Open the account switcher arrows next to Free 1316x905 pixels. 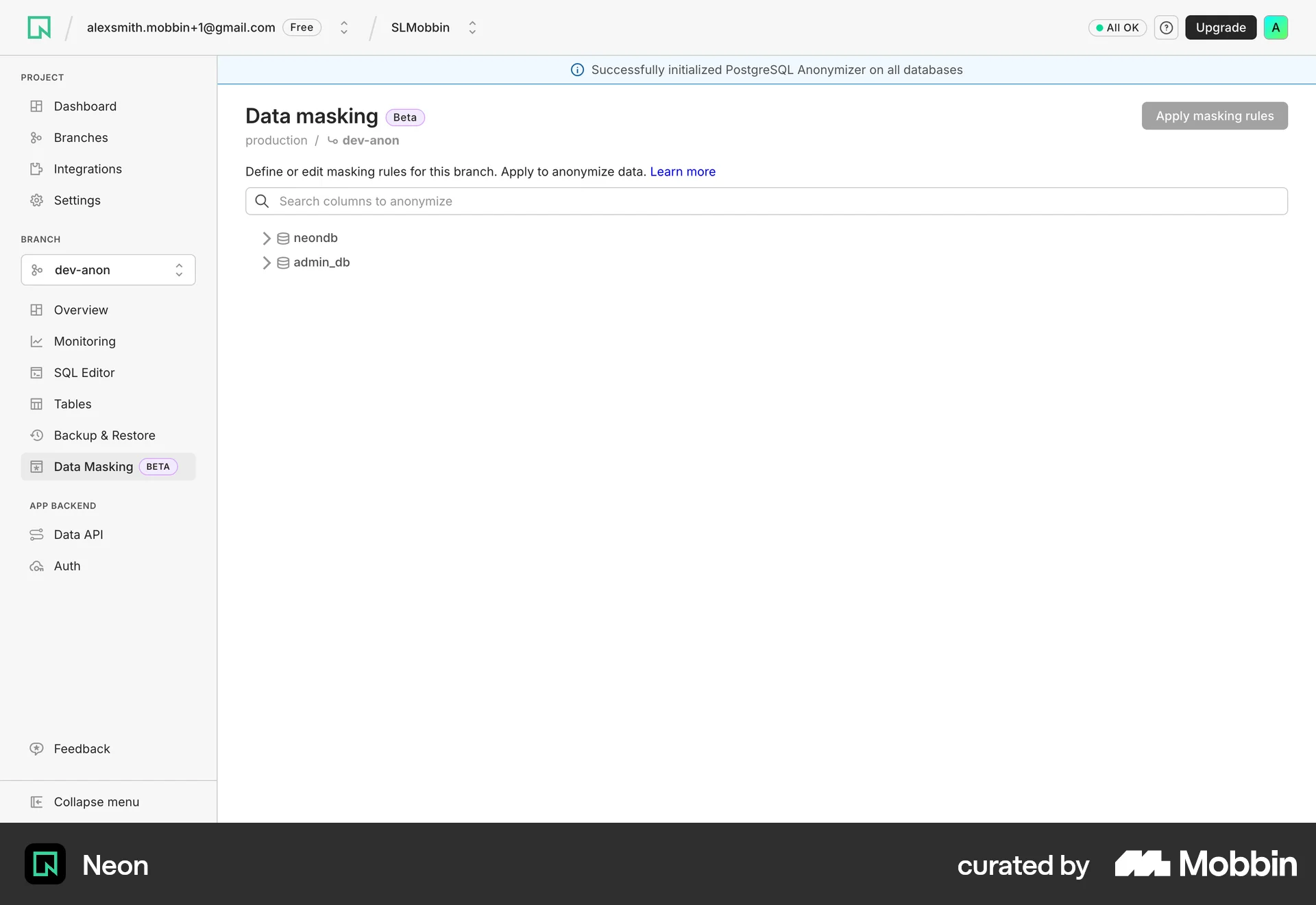click(344, 27)
